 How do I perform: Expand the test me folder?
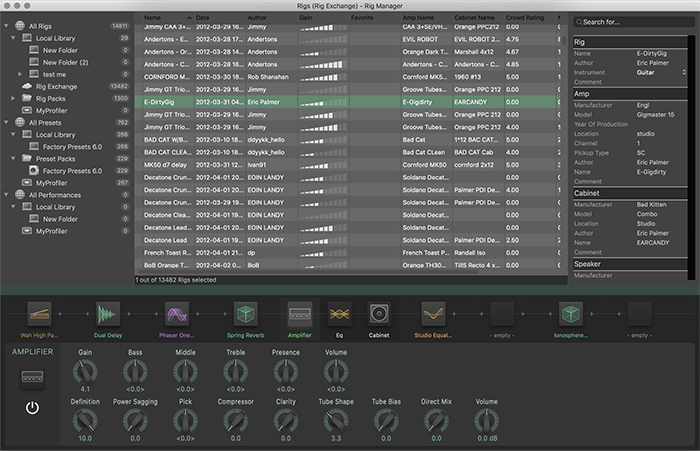click(x=20, y=74)
